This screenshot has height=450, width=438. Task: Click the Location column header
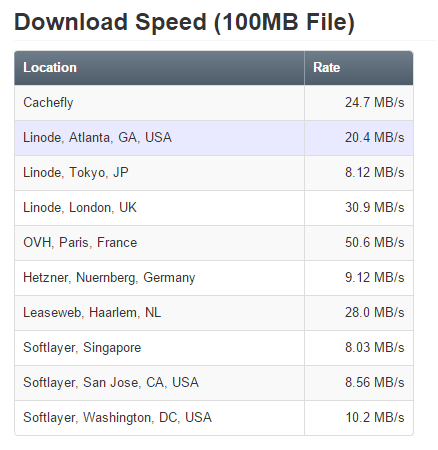pyautogui.click(x=159, y=68)
